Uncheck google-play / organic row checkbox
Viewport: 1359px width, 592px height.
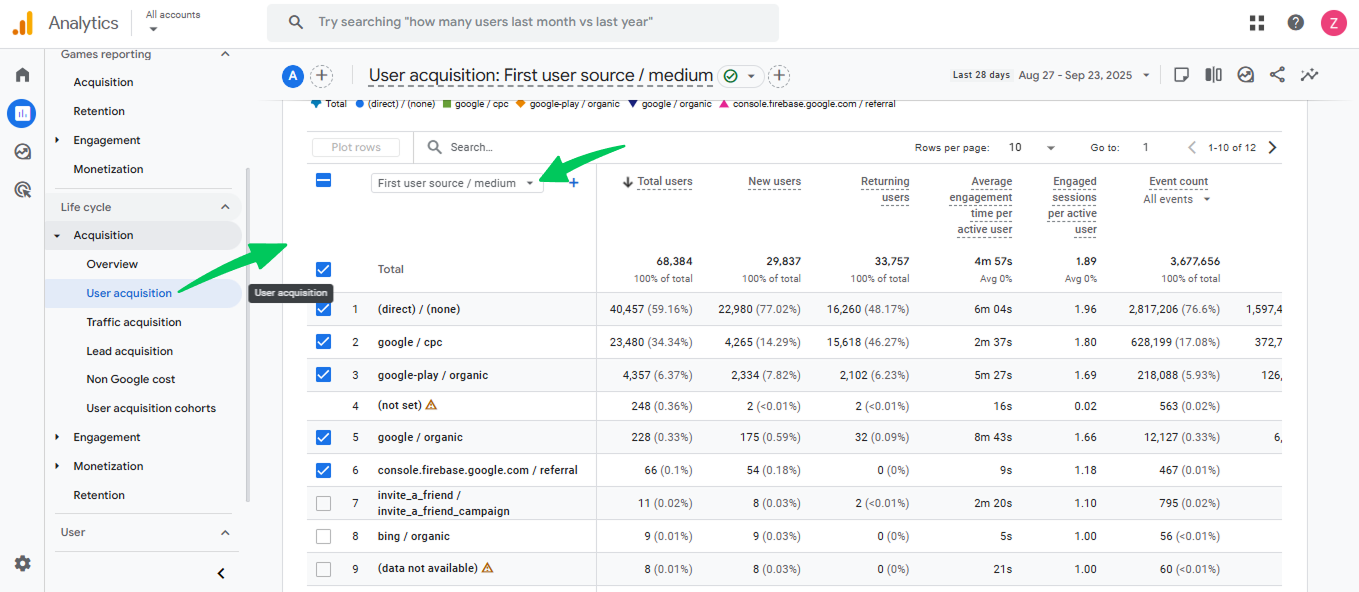click(323, 375)
